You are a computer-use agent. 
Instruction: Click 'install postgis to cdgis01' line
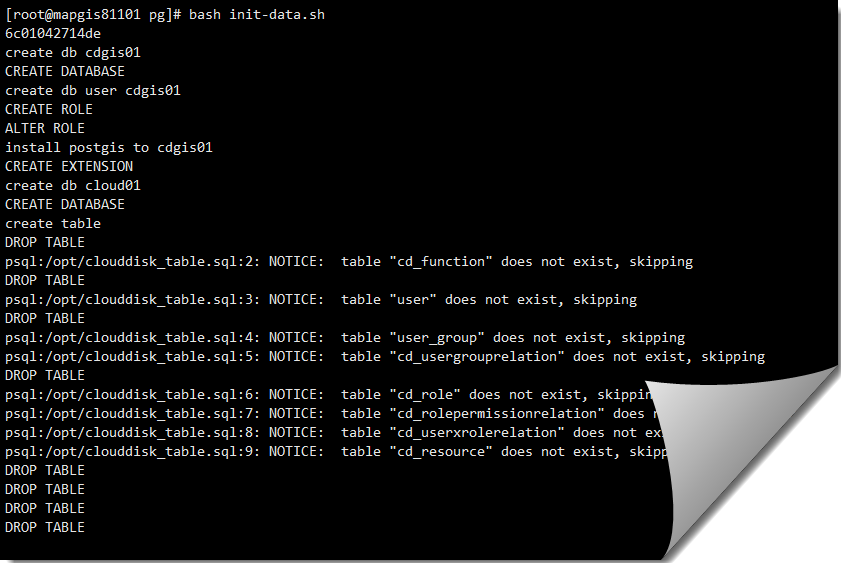click(x=109, y=147)
